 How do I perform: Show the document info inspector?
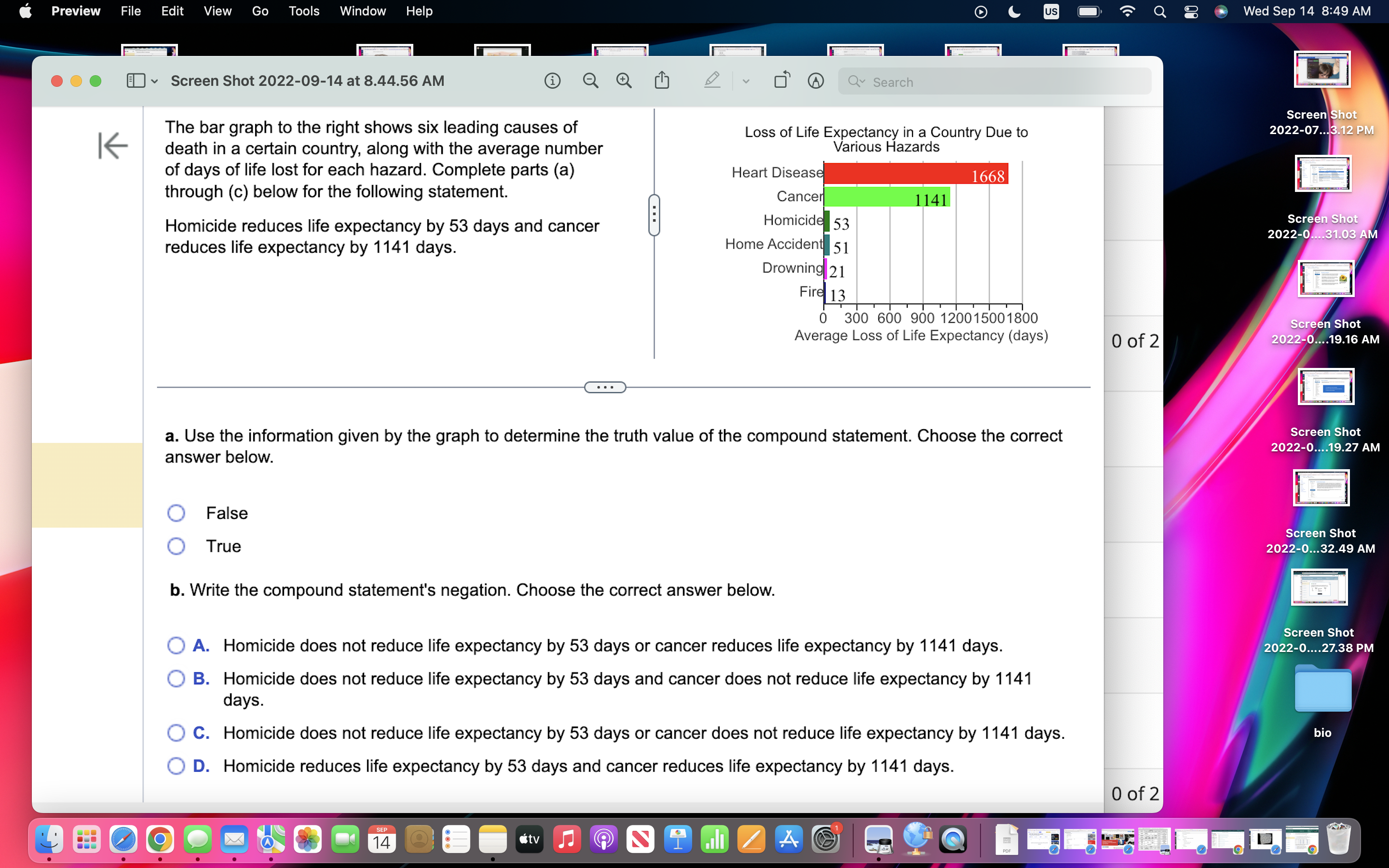click(552, 81)
